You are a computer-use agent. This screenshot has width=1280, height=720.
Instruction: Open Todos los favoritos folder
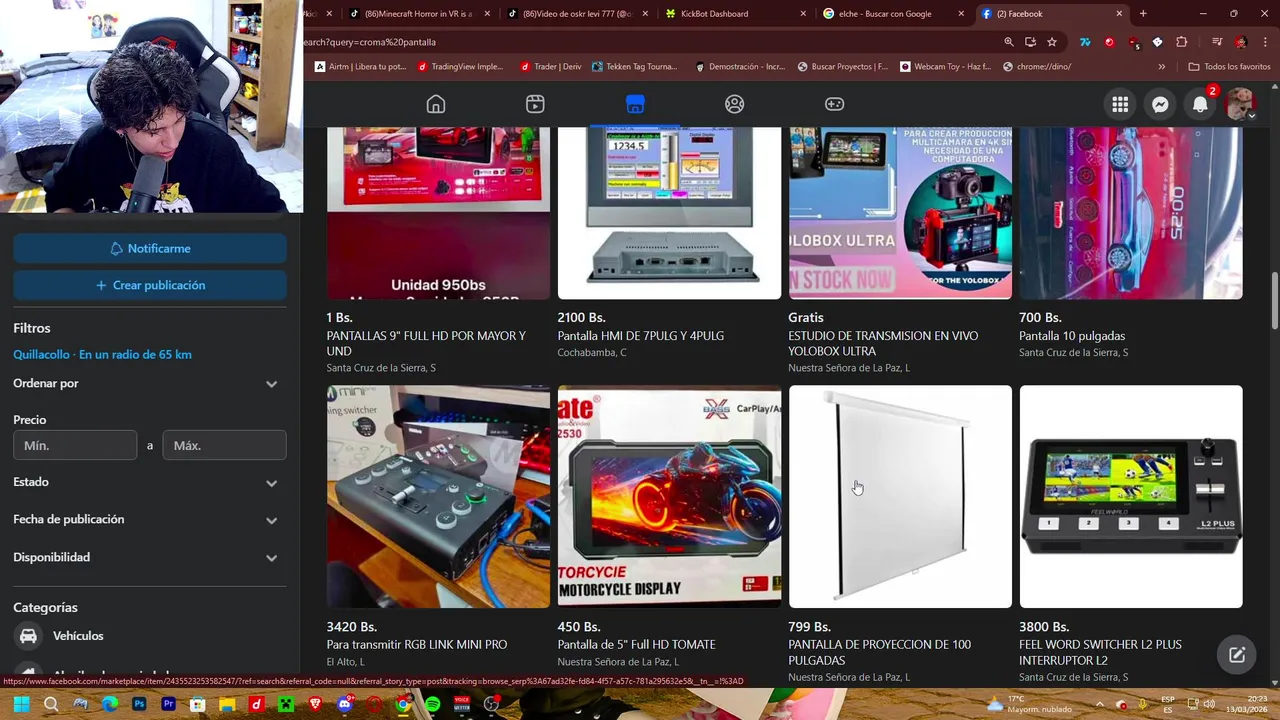(x=1229, y=67)
